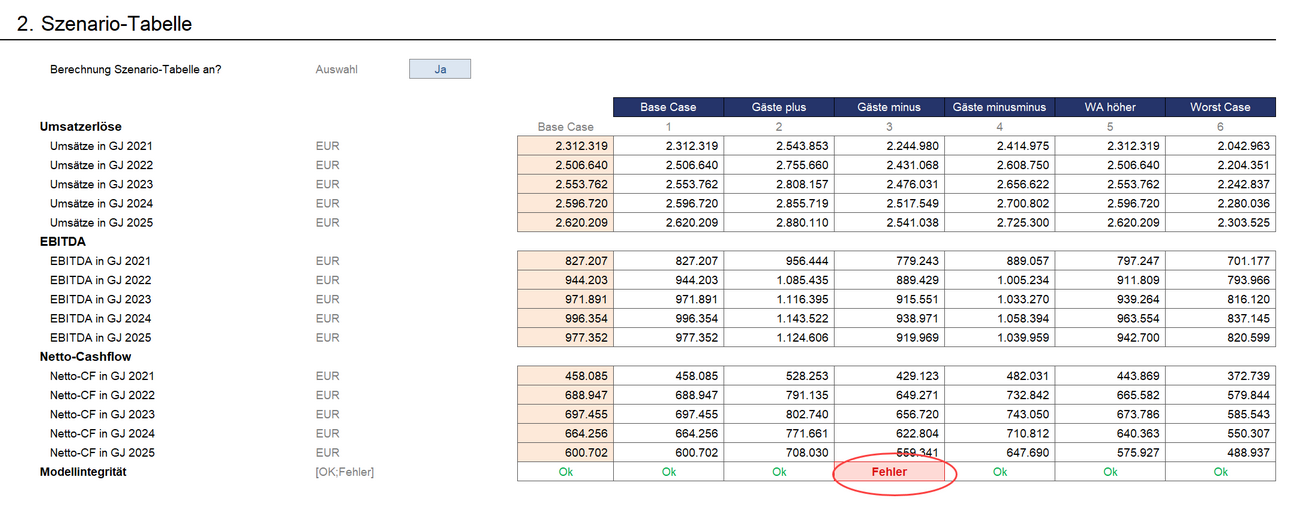Select cell with value 963.554

[x=1110, y=319]
